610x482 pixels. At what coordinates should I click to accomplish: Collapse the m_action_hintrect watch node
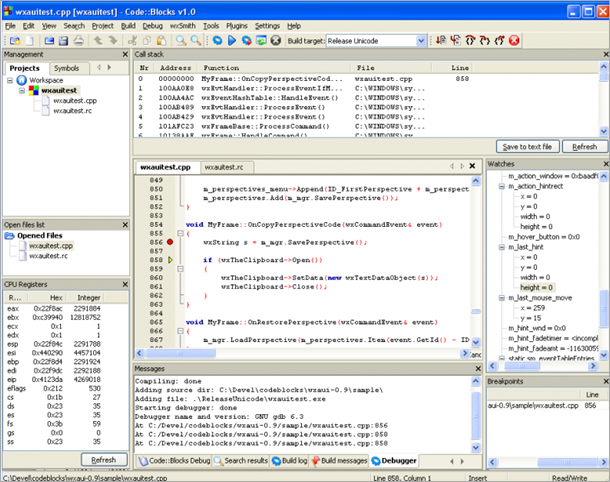502,186
